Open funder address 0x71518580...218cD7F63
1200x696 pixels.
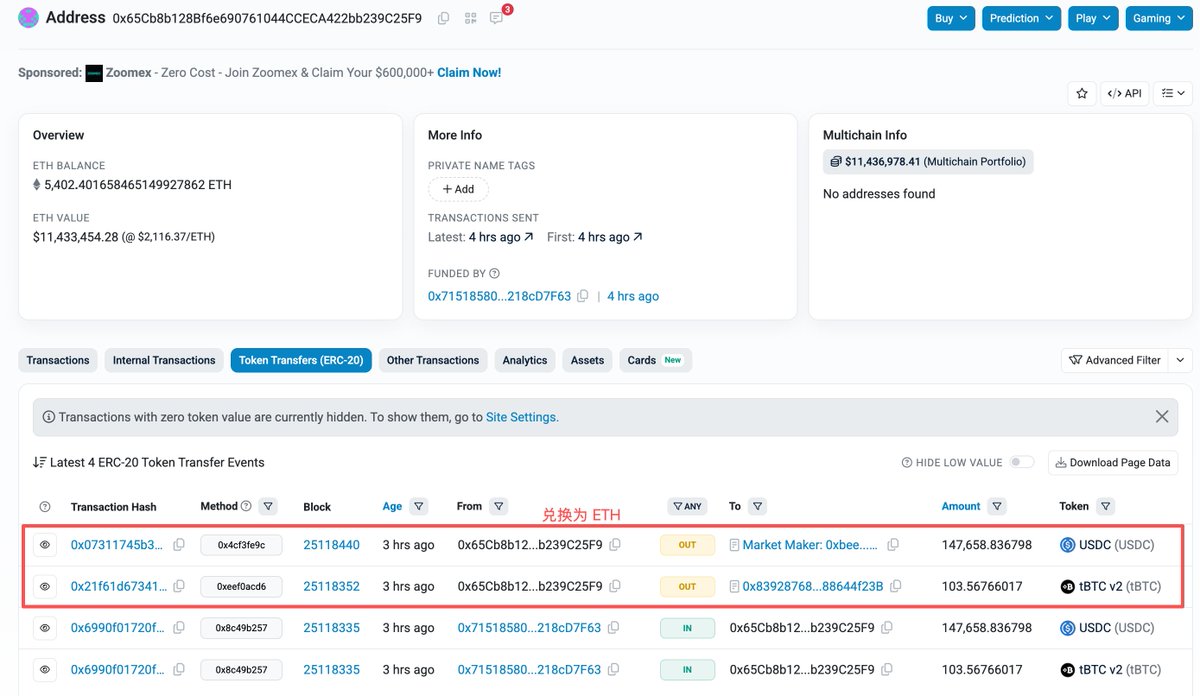[499, 296]
